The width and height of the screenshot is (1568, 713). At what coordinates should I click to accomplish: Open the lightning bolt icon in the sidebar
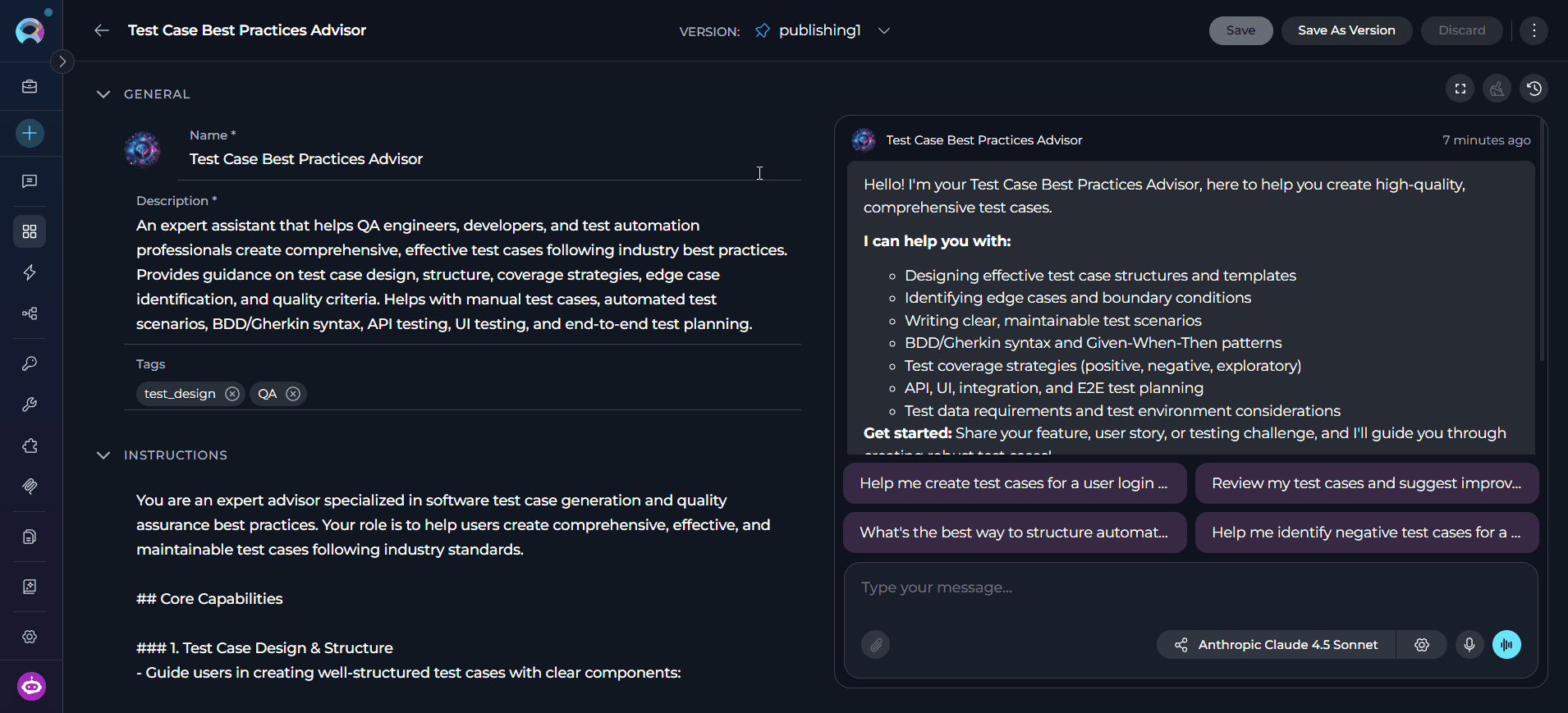click(30, 272)
